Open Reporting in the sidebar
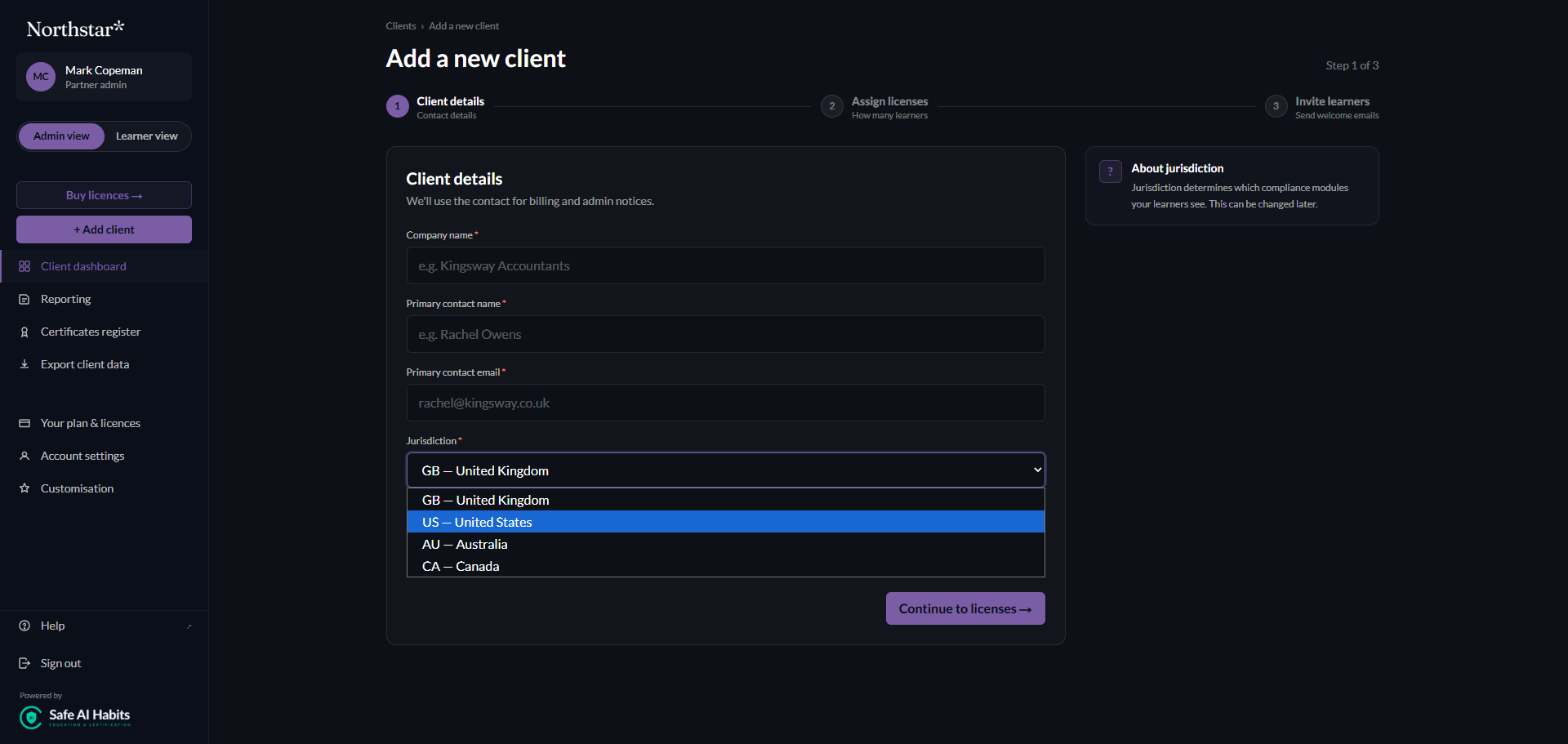This screenshot has height=744, width=1568. (104, 299)
